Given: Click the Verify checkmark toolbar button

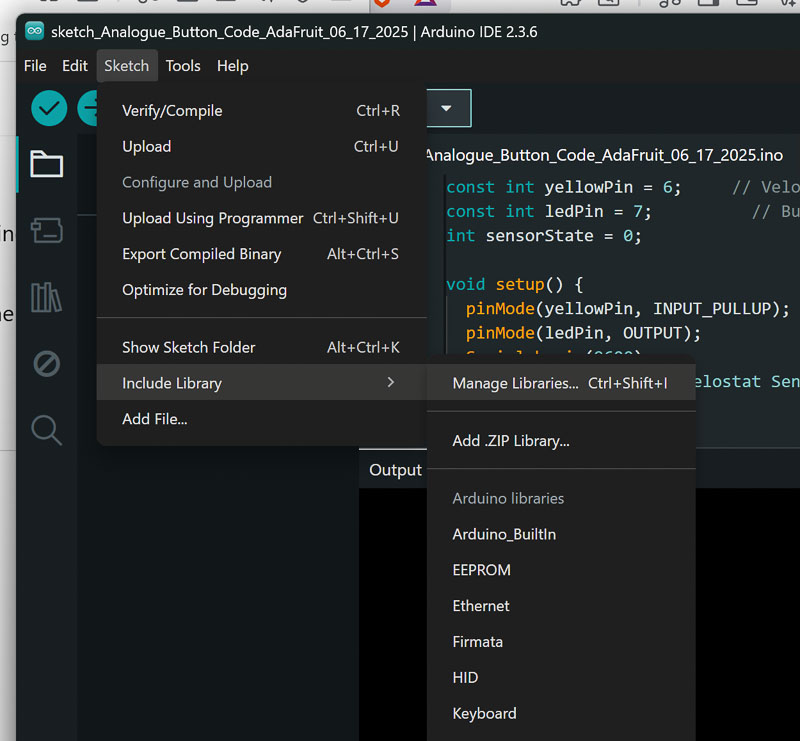Looking at the screenshot, I should (x=49, y=108).
